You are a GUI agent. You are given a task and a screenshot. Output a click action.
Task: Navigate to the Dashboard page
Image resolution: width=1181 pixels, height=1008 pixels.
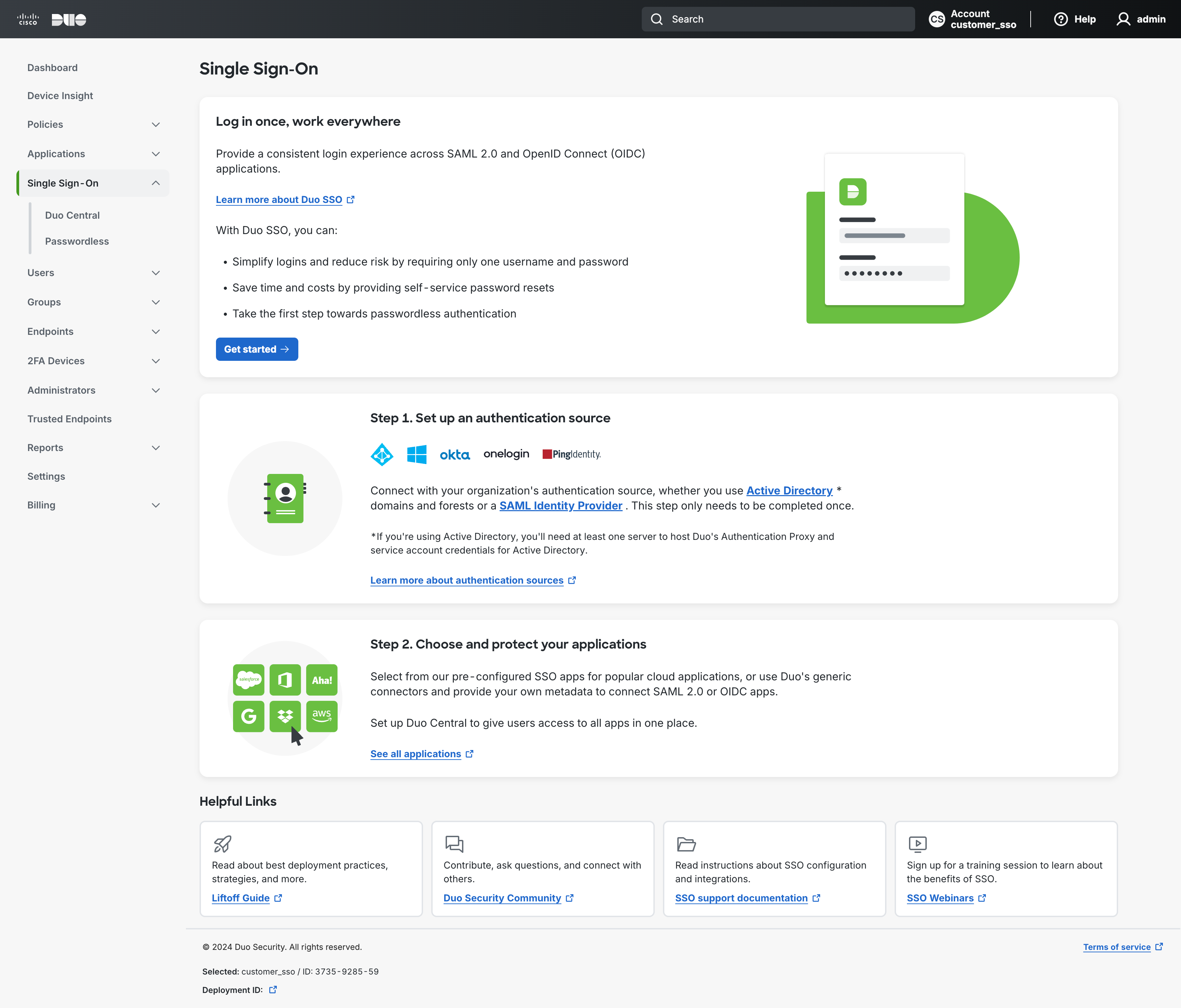click(52, 67)
